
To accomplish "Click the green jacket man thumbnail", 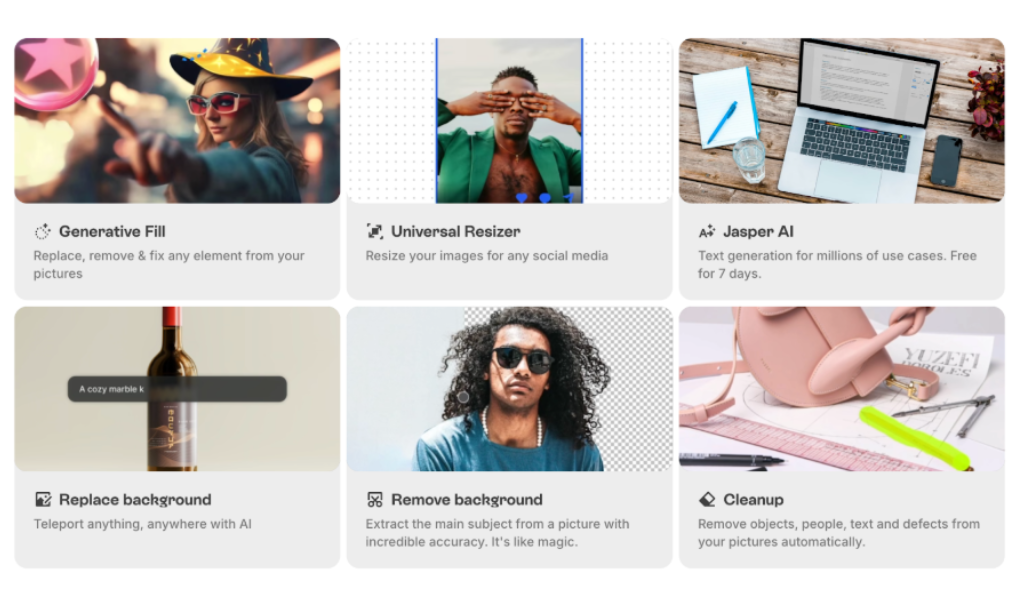I will click(510, 120).
